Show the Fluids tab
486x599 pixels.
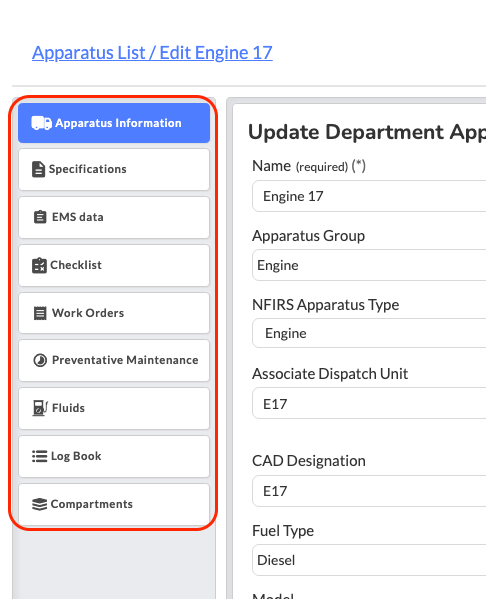(114, 408)
